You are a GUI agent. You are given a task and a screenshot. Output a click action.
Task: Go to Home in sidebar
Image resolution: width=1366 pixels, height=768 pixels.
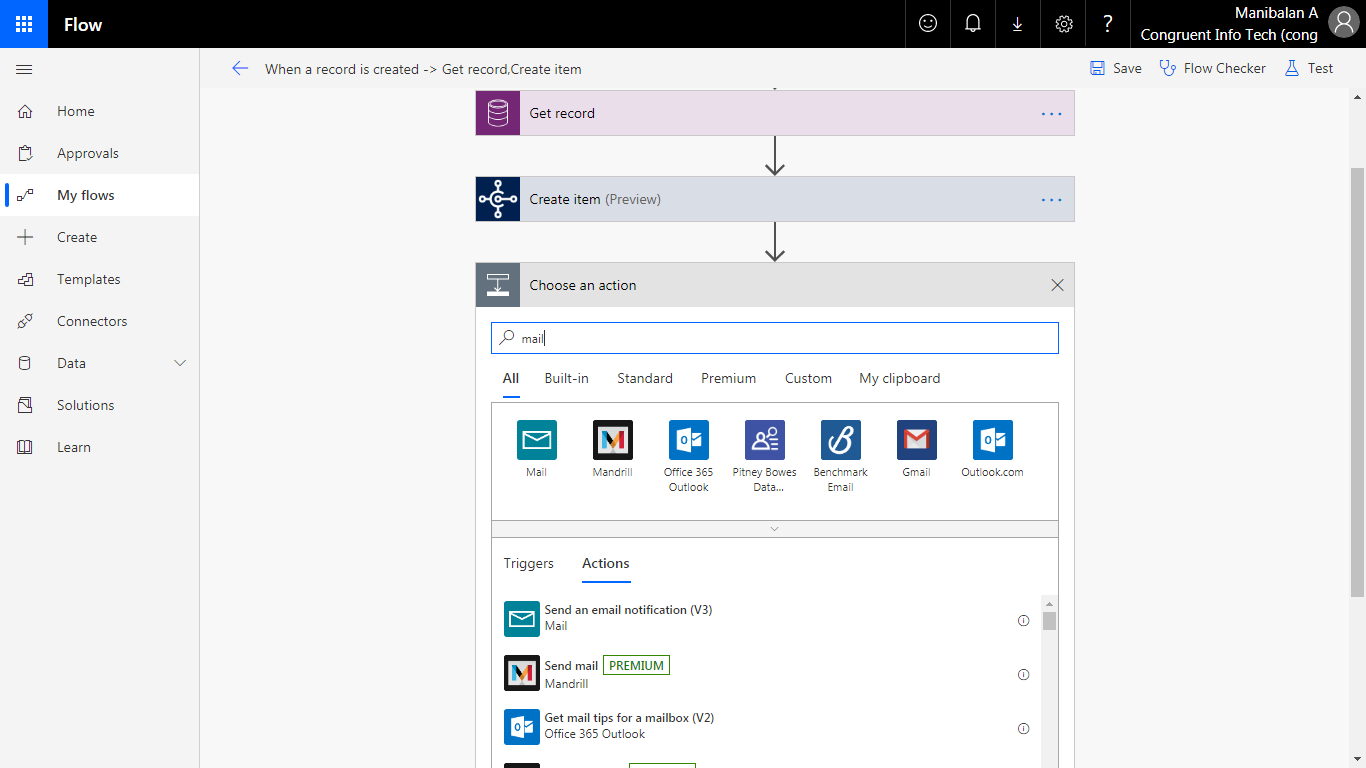(x=100, y=111)
